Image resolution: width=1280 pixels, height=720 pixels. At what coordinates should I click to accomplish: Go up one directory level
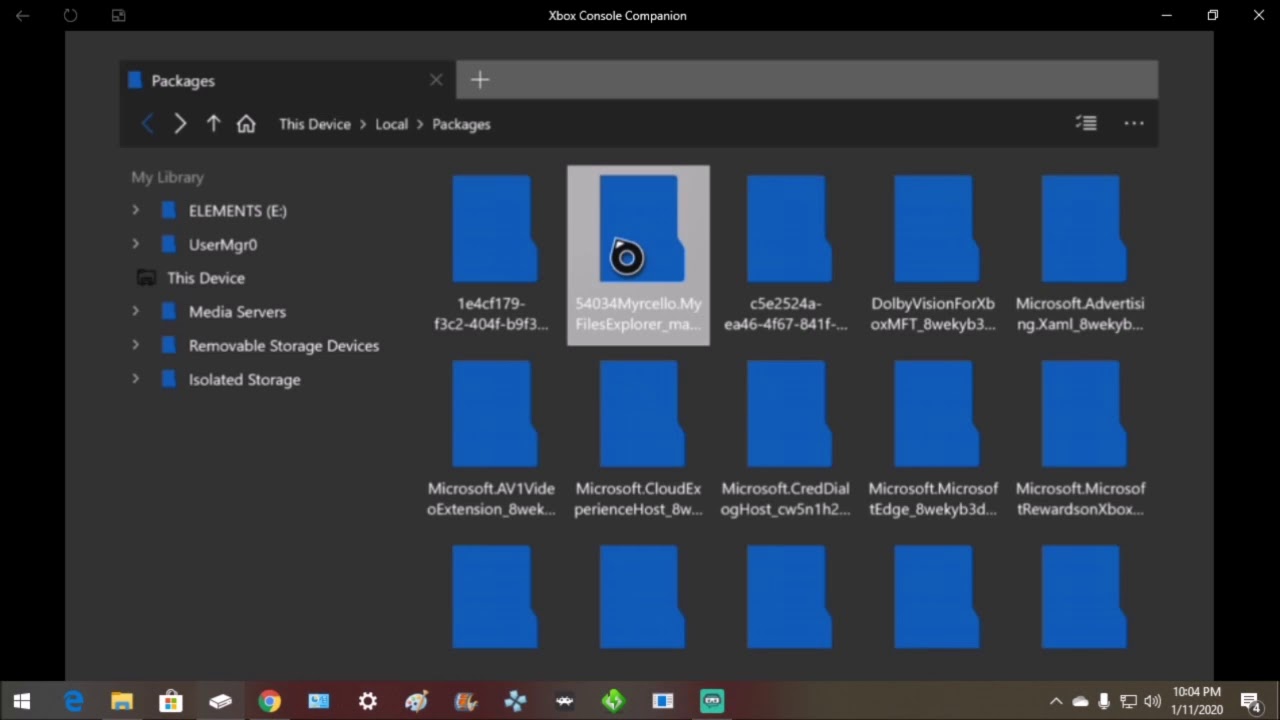click(x=213, y=123)
